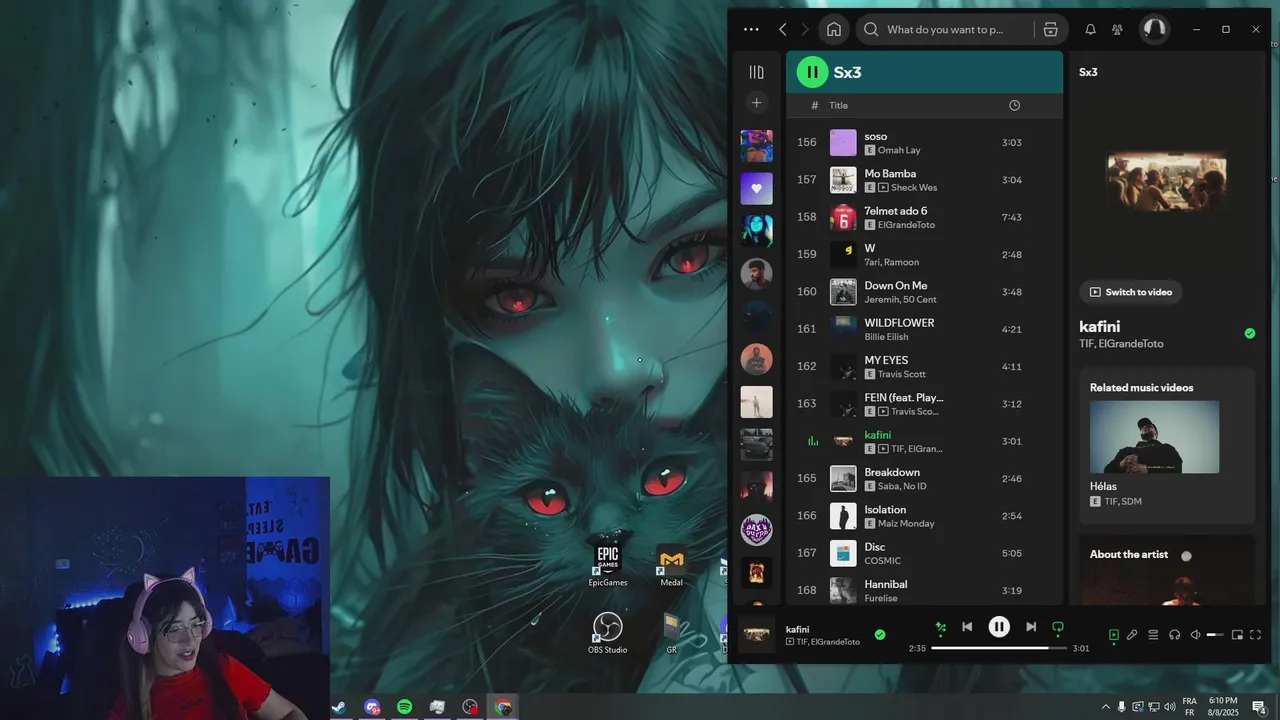Image resolution: width=1280 pixels, height=720 pixels.
Task: Open Liked Songs heart playlist in sidebar
Action: tap(756, 188)
